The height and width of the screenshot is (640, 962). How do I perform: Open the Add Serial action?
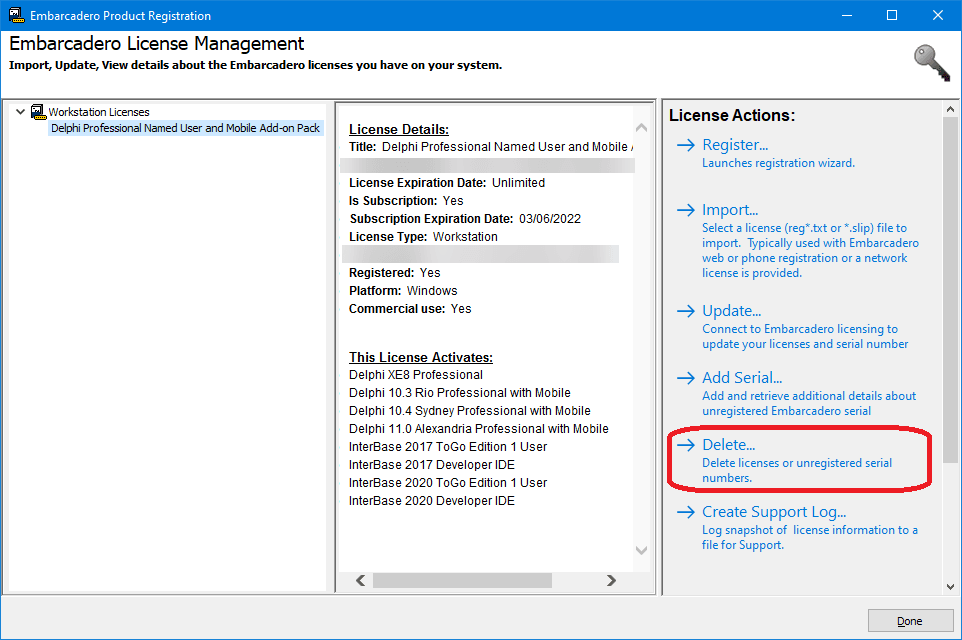[742, 378]
